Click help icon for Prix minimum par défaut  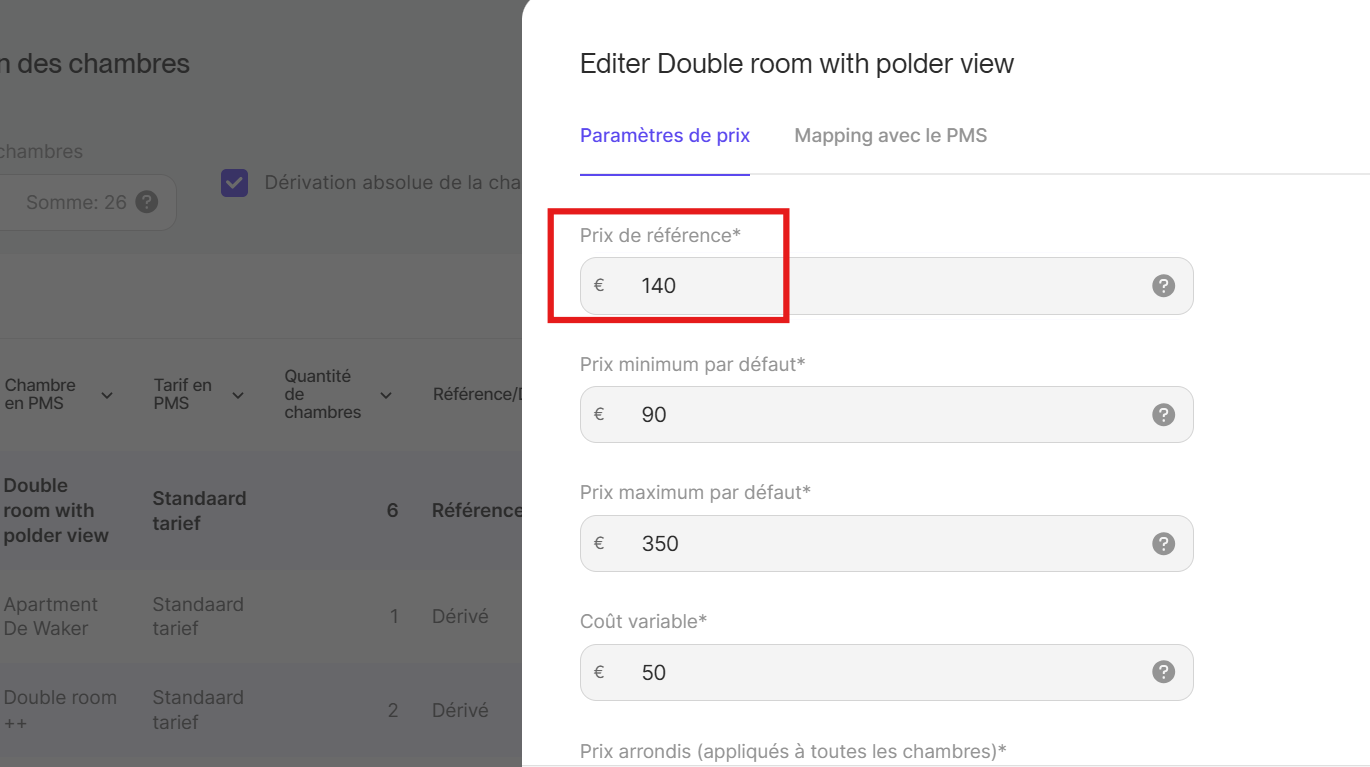(1163, 415)
